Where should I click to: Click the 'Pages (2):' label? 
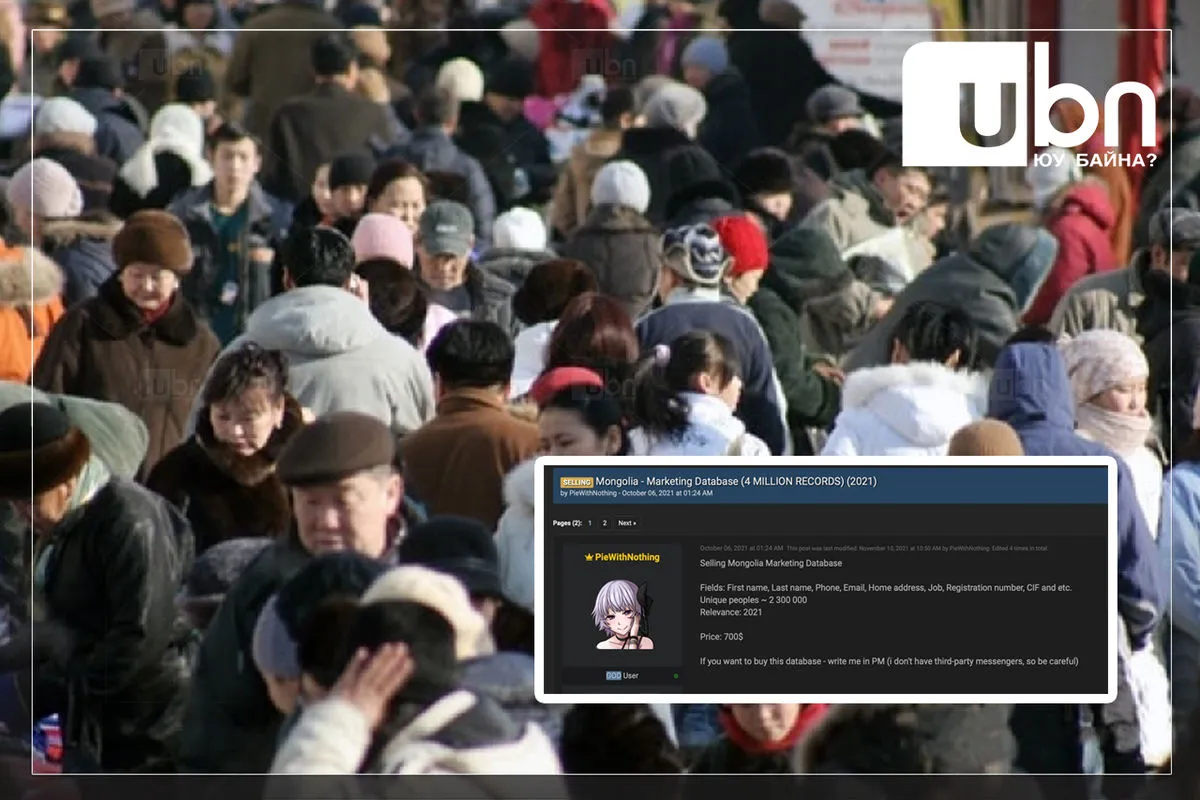566,523
